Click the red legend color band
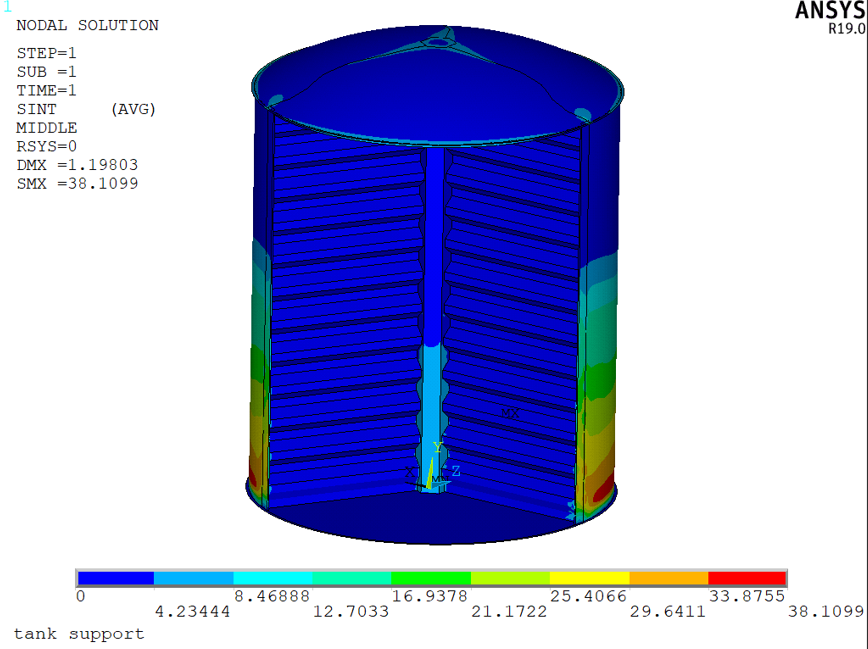 pyautogui.click(x=747, y=578)
